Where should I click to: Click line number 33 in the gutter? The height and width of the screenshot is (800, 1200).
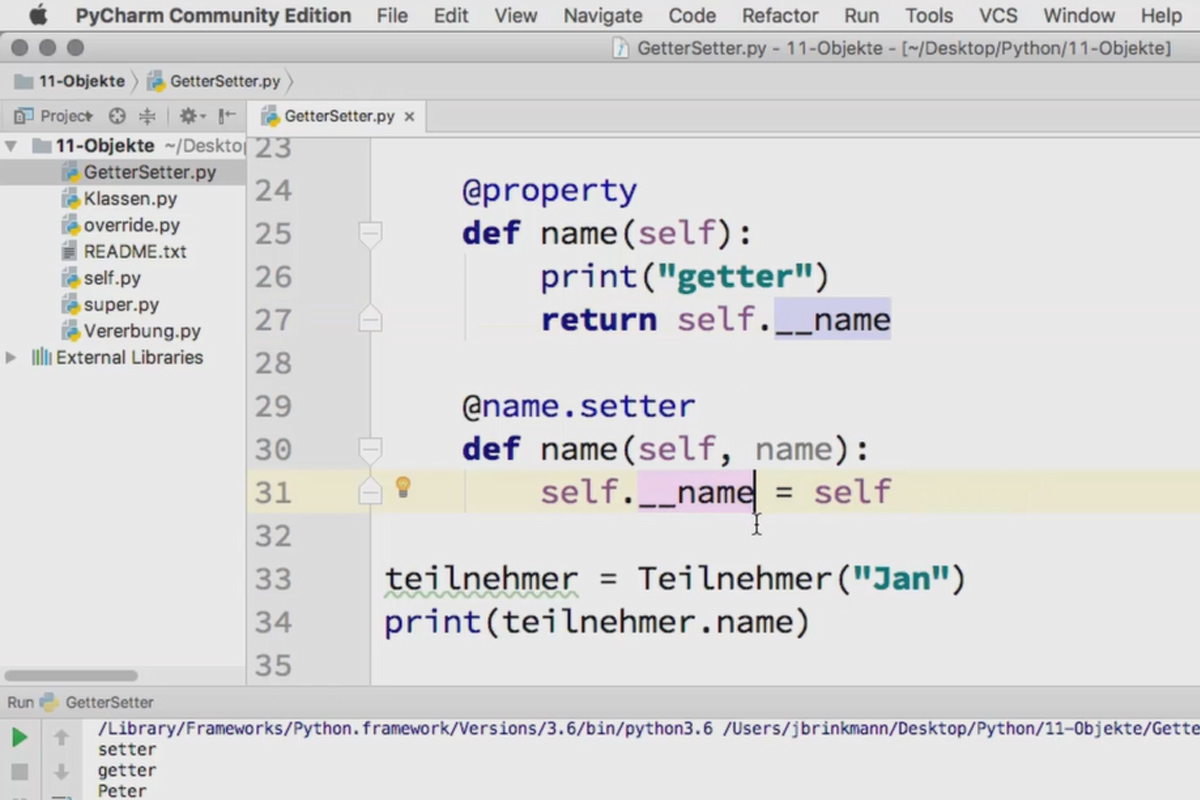[273, 579]
